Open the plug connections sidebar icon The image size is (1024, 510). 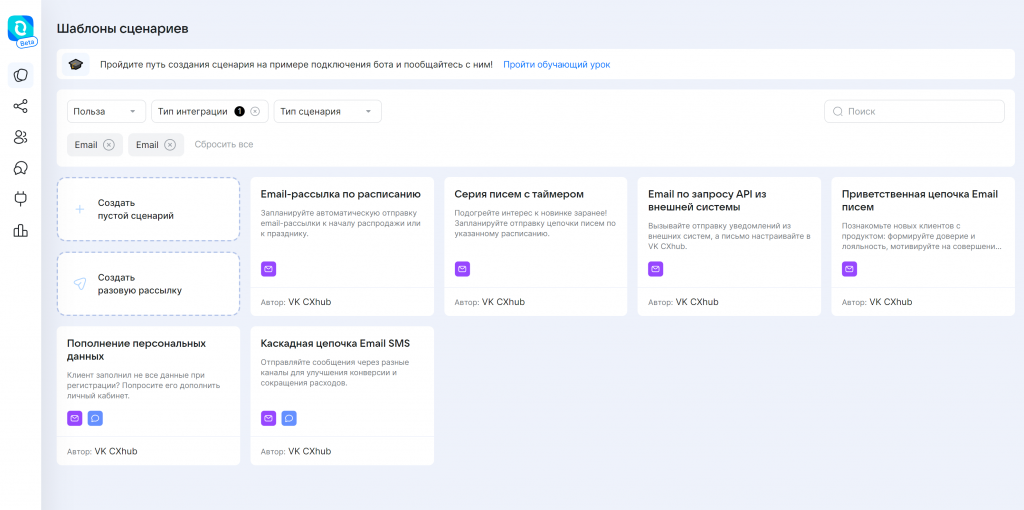pyautogui.click(x=20, y=199)
